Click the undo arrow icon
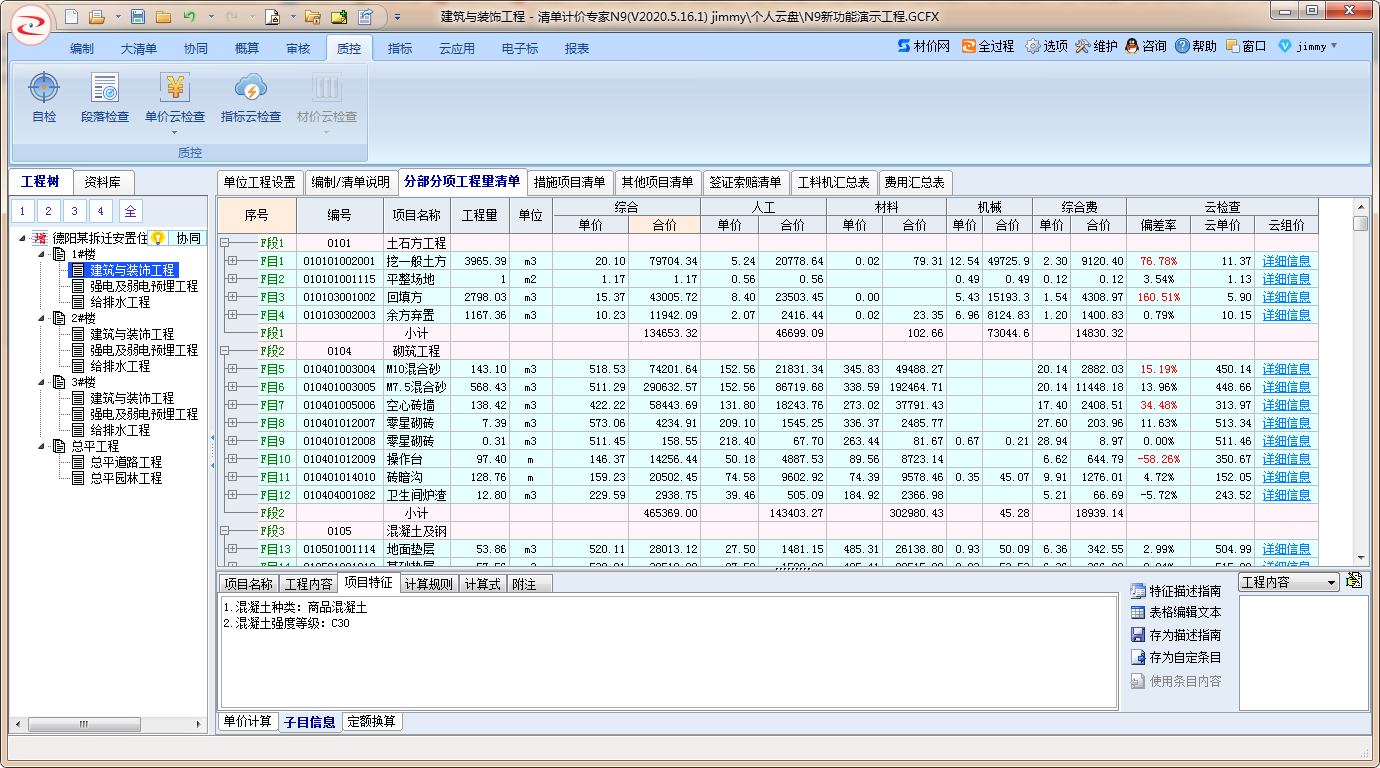 point(188,17)
